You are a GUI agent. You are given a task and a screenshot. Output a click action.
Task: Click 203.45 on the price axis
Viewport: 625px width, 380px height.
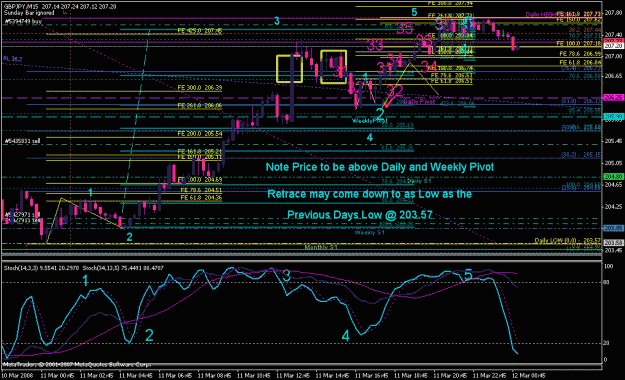(x=613, y=250)
